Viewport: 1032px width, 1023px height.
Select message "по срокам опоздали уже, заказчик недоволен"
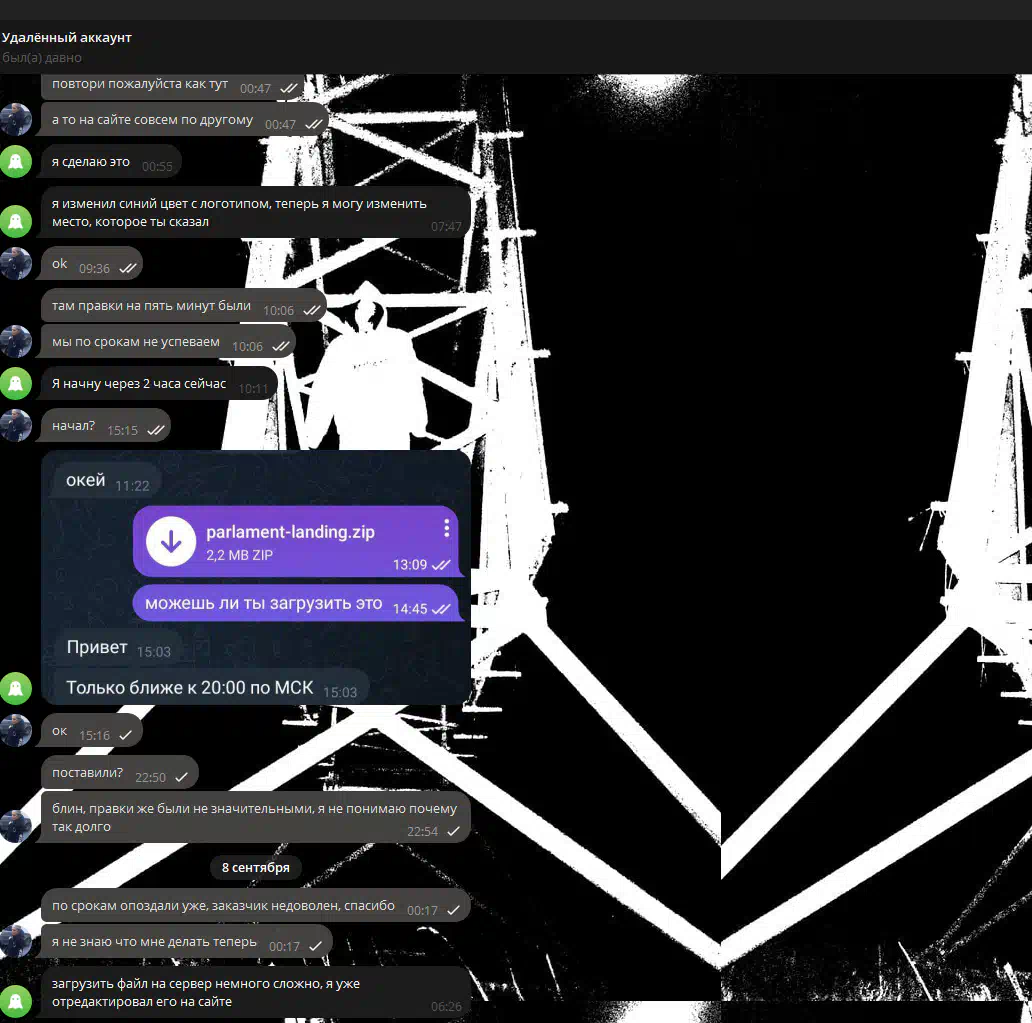pyautogui.click(x=256, y=906)
